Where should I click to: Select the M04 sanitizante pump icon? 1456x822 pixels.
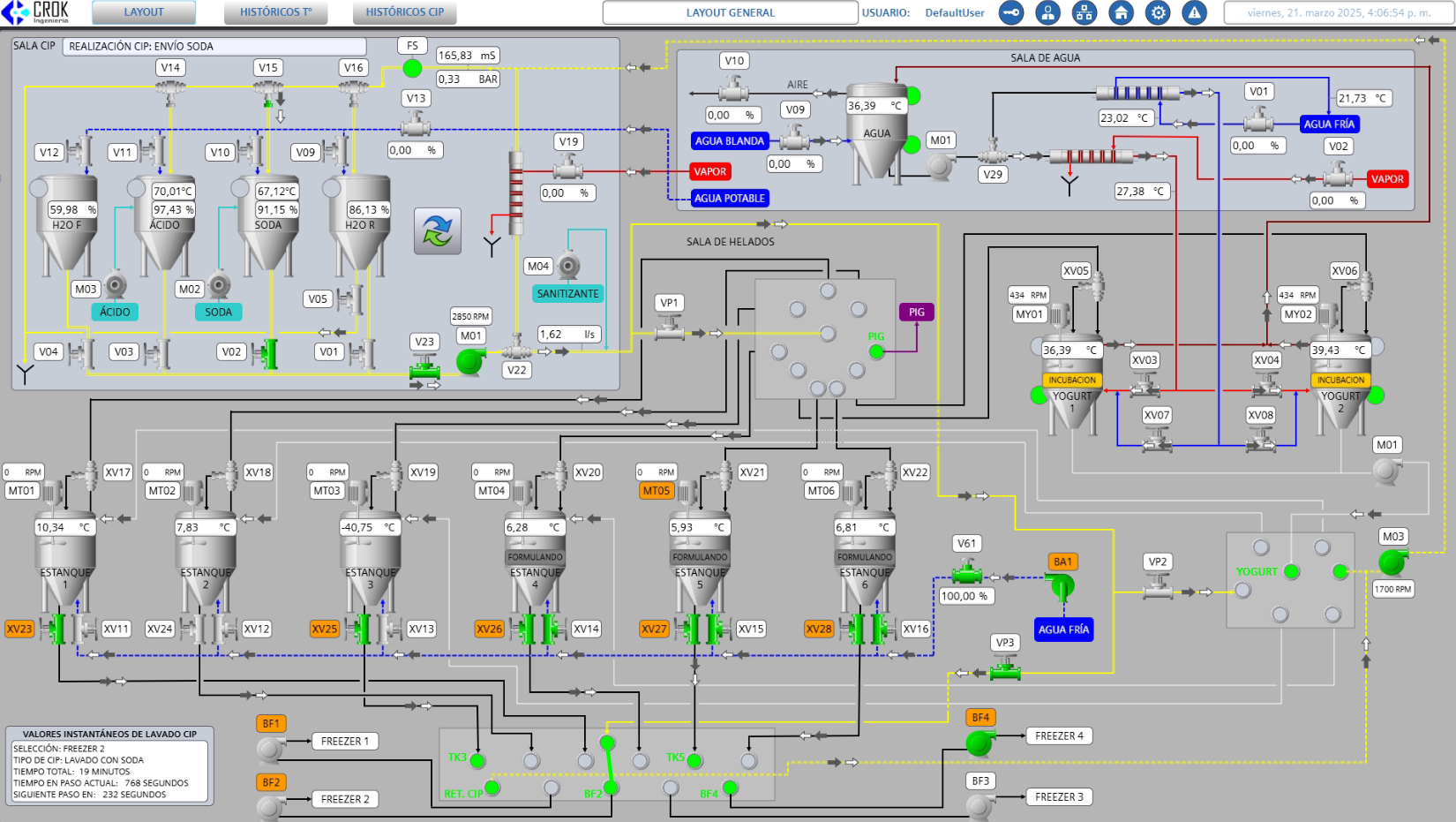[569, 266]
